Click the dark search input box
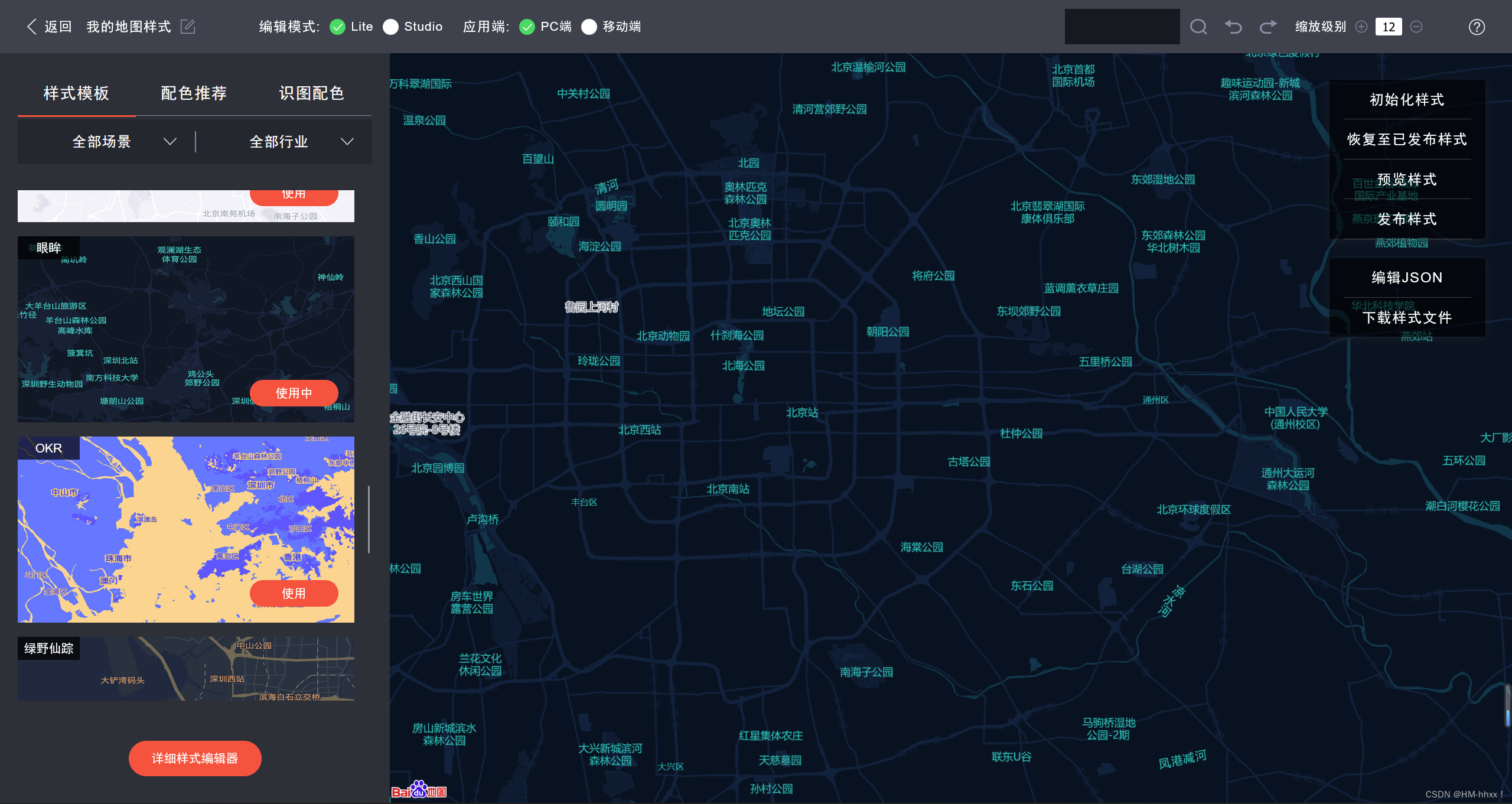The width and height of the screenshot is (1512, 804). [x=1122, y=27]
